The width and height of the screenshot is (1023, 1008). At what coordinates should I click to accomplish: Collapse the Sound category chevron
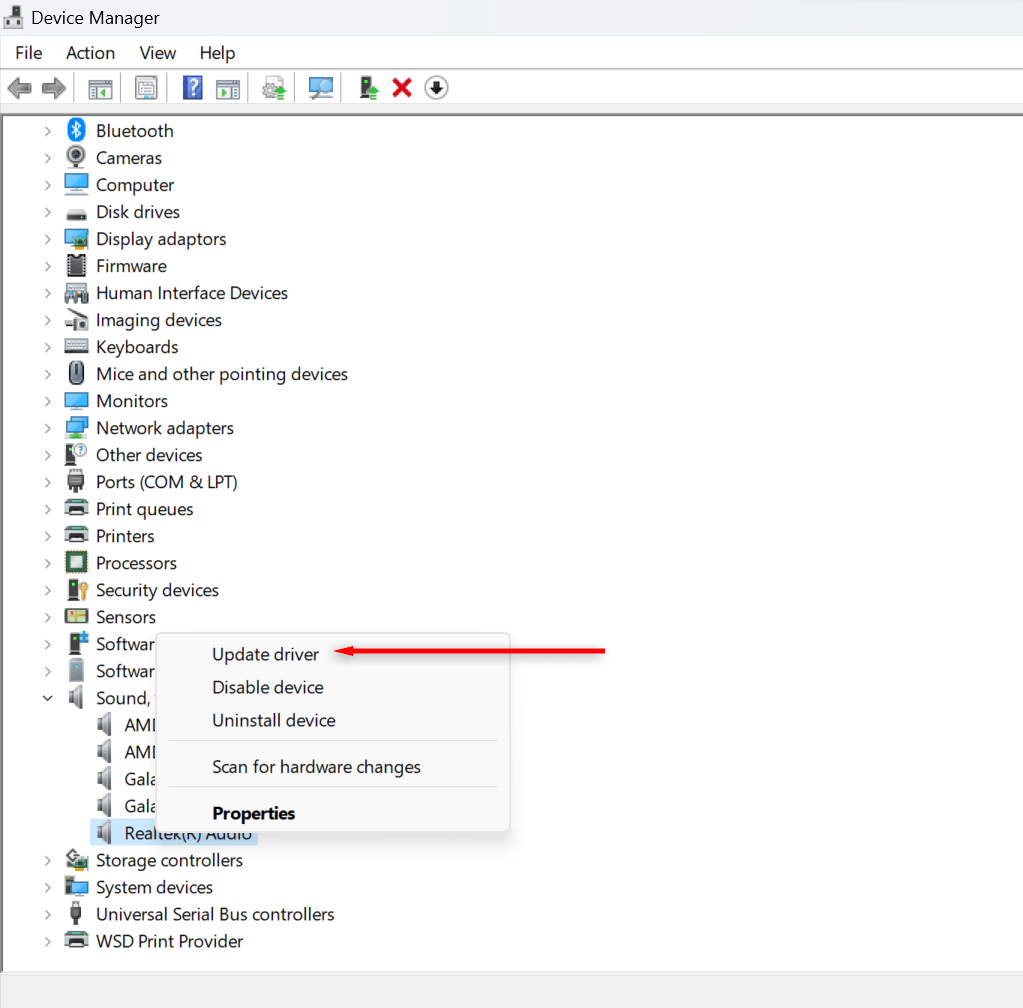click(47, 698)
